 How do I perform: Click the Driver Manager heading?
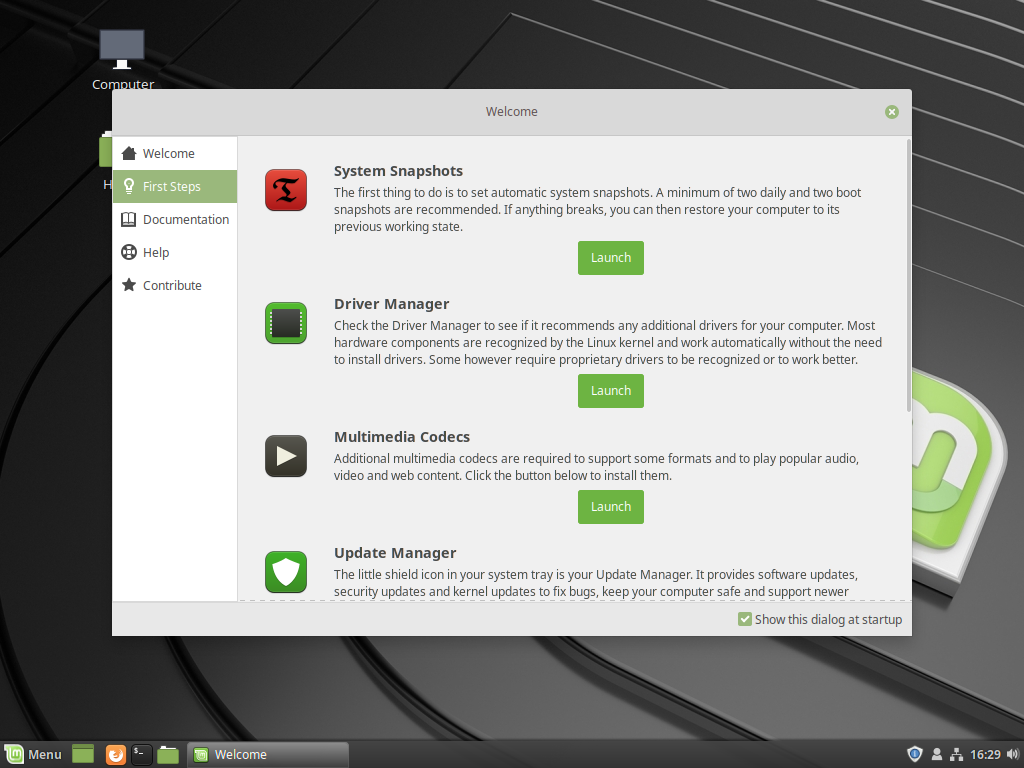coord(391,304)
